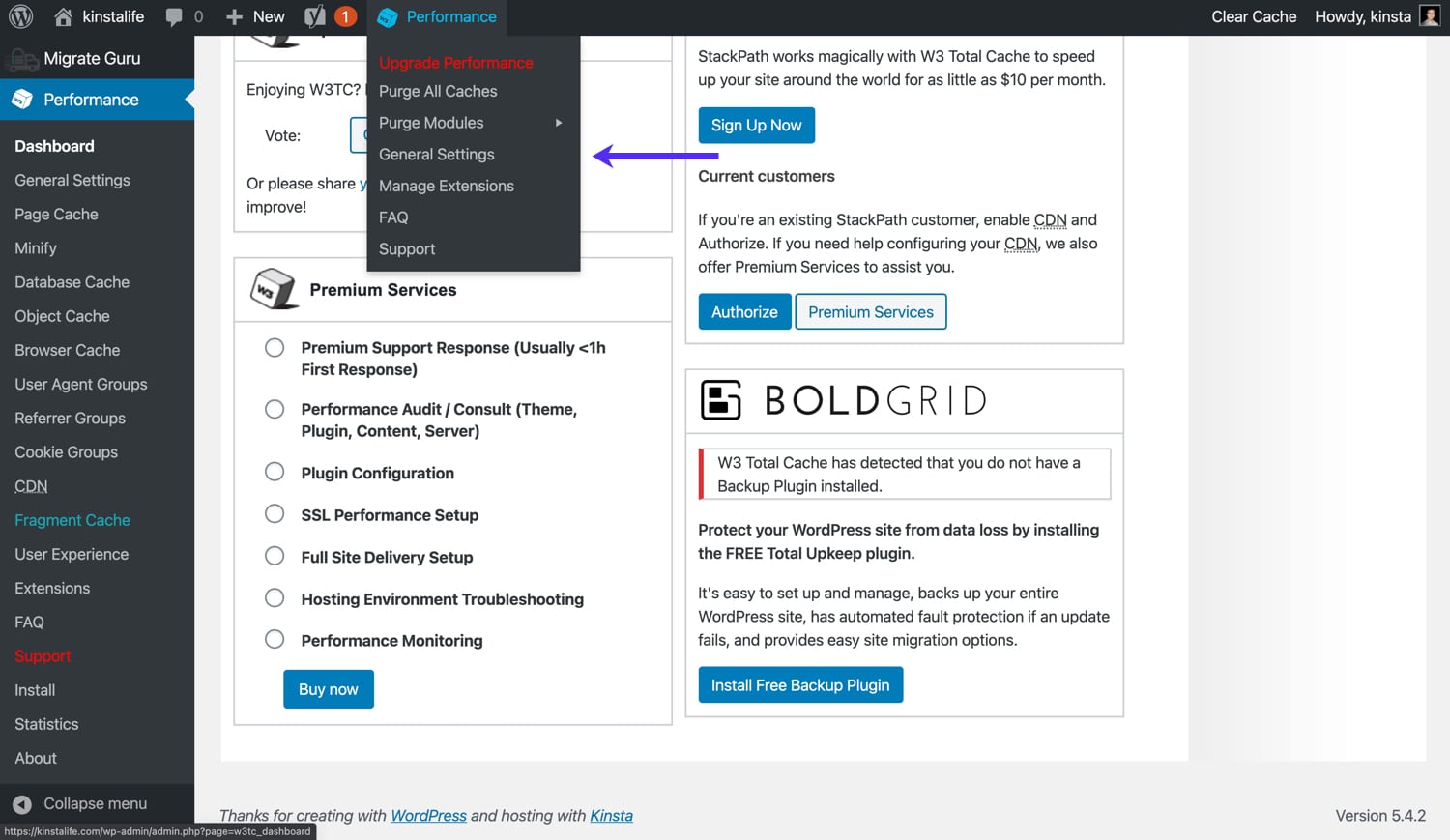
Task: Click the Performance icon in the admin bar
Action: point(389,15)
